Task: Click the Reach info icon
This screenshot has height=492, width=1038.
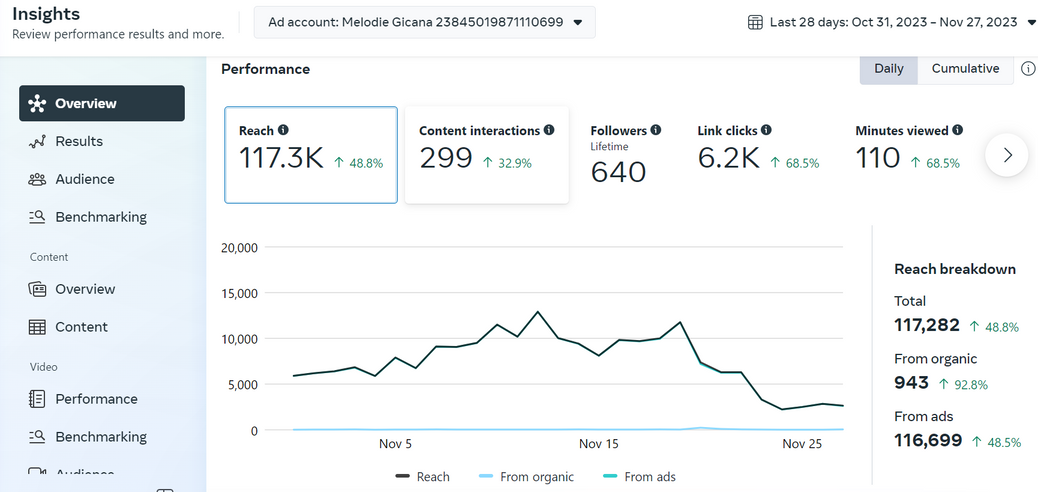Action: click(x=283, y=130)
